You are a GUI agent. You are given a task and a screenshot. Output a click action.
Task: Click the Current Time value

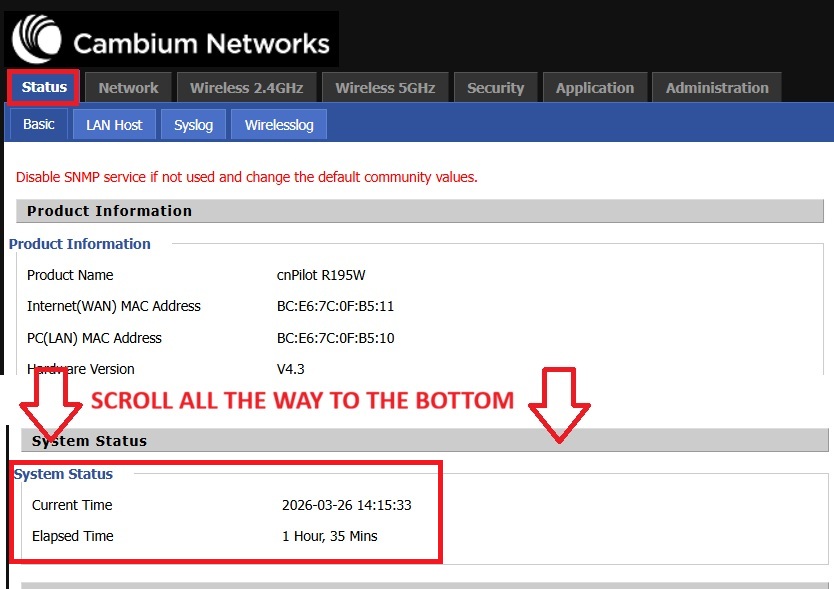[346, 505]
